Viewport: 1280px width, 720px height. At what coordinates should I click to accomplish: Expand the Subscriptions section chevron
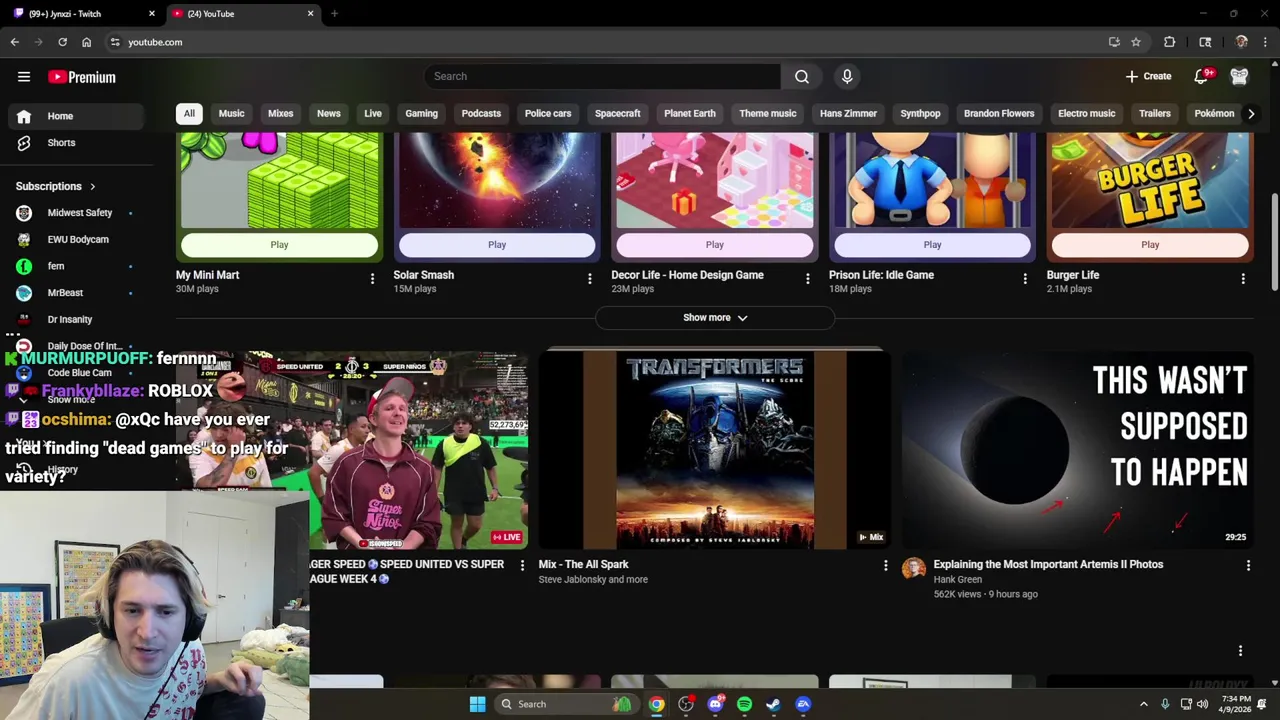coord(93,186)
